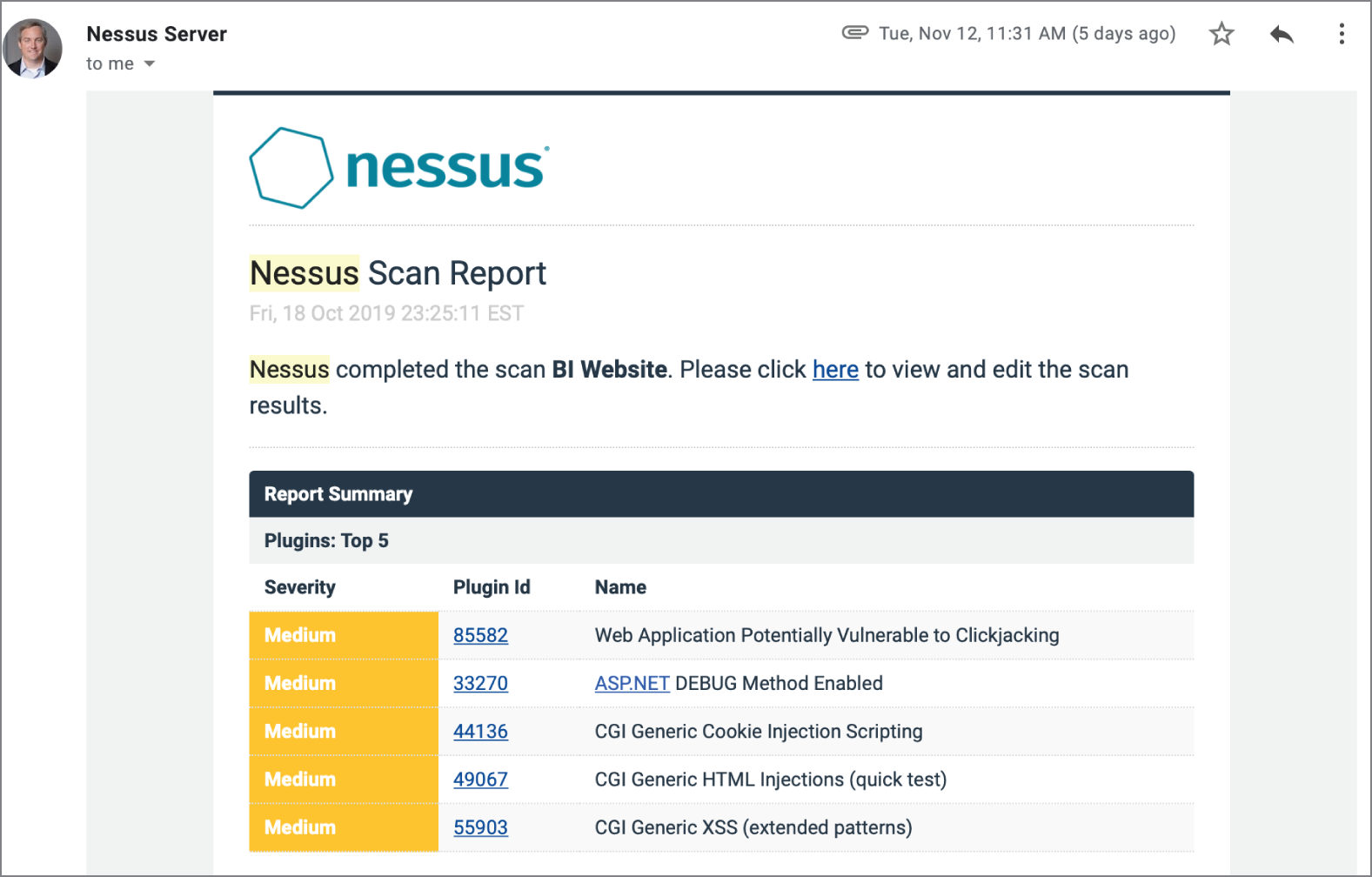Click Medium severity cell for plugin 44136
The width and height of the screenshot is (1372, 877).
pyautogui.click(x=344, y=732)
